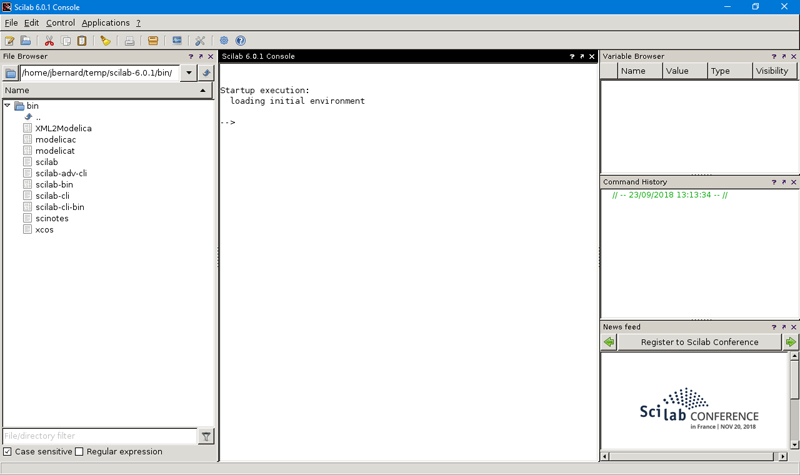Open the Control menu
Image resolution: width=800 pixels, height=475 pixels.
pyautogui.click(x=60, y=23)
